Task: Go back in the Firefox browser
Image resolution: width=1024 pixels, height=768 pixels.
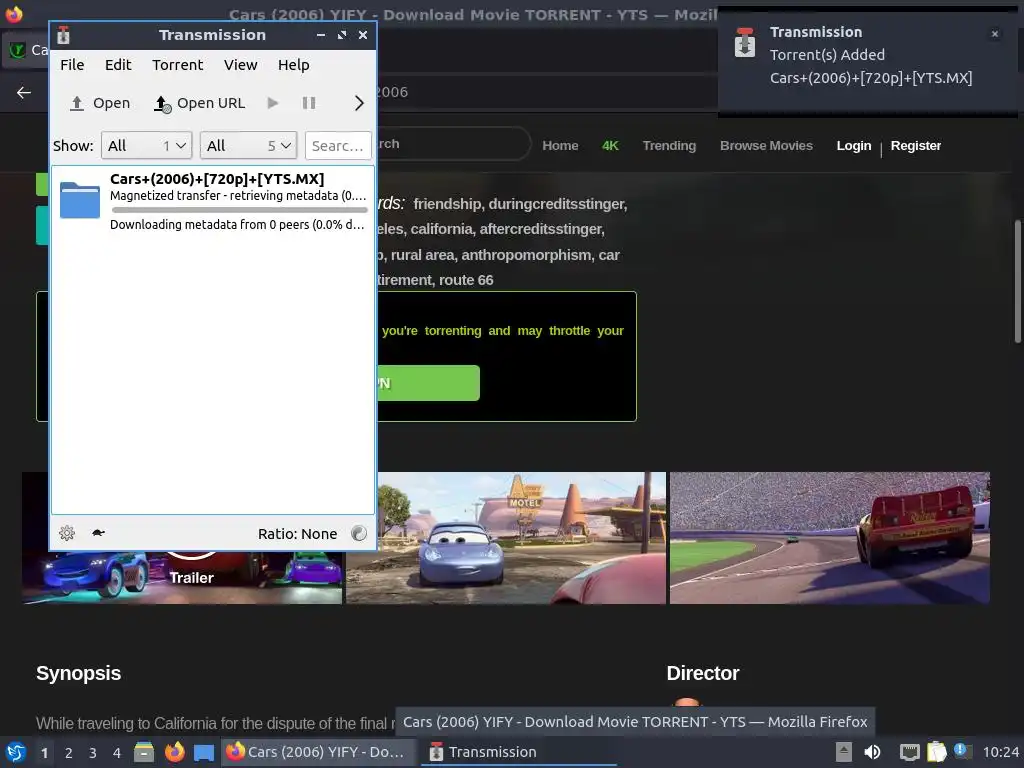Action: 24,93
